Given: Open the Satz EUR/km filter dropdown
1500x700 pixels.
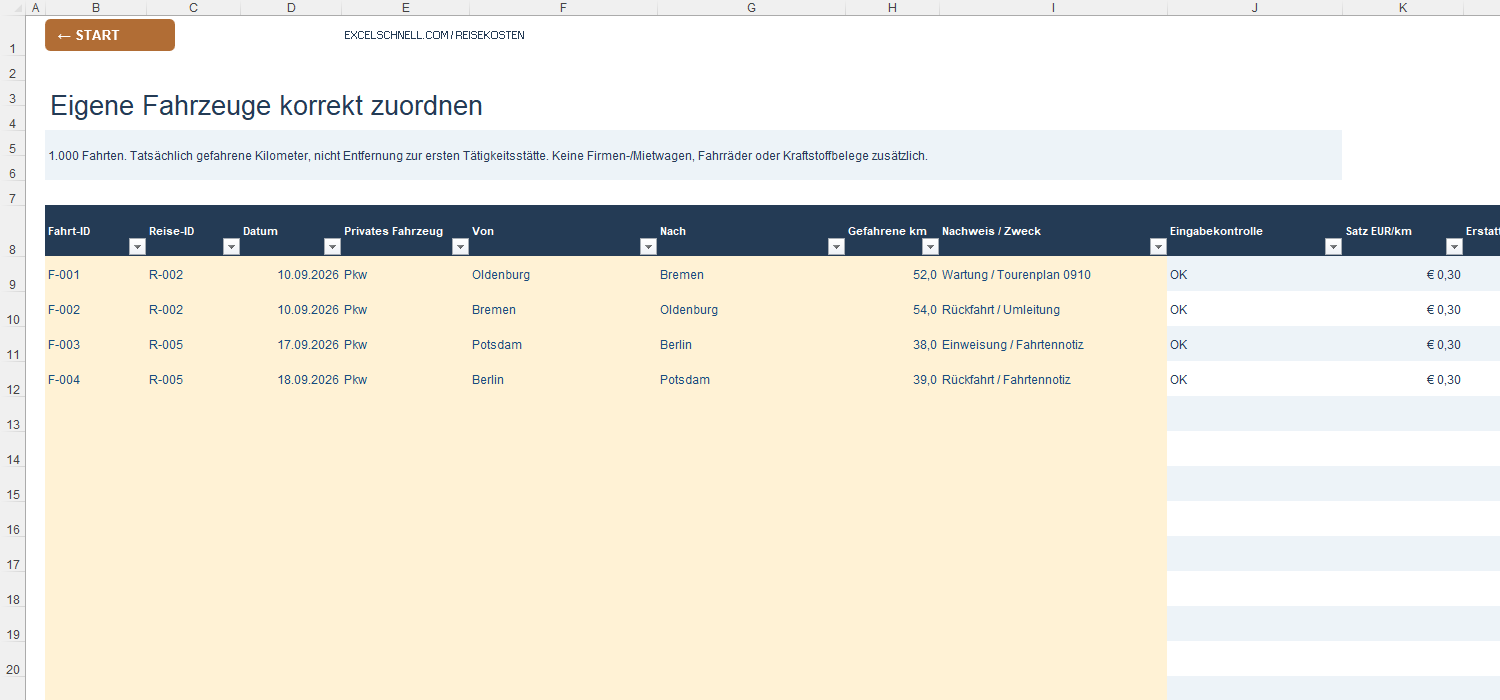Looking at the screenshot, I should pos(1454,247).
